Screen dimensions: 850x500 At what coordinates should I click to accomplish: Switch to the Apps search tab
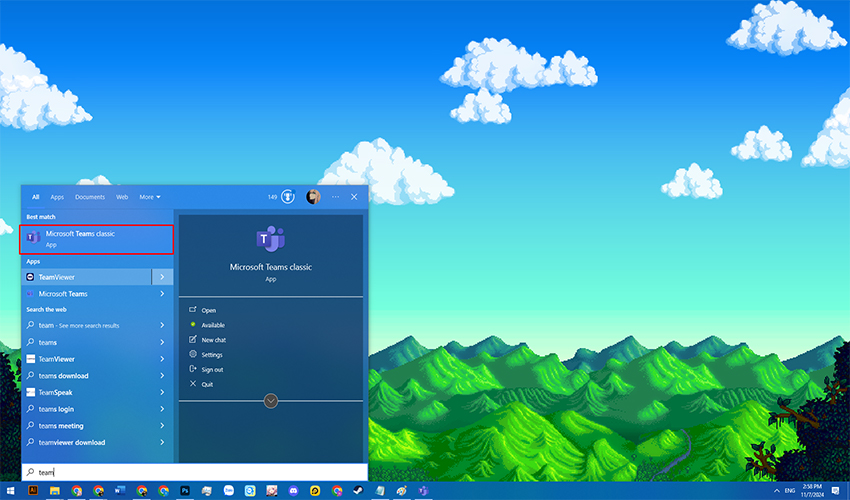pos(57,197)
